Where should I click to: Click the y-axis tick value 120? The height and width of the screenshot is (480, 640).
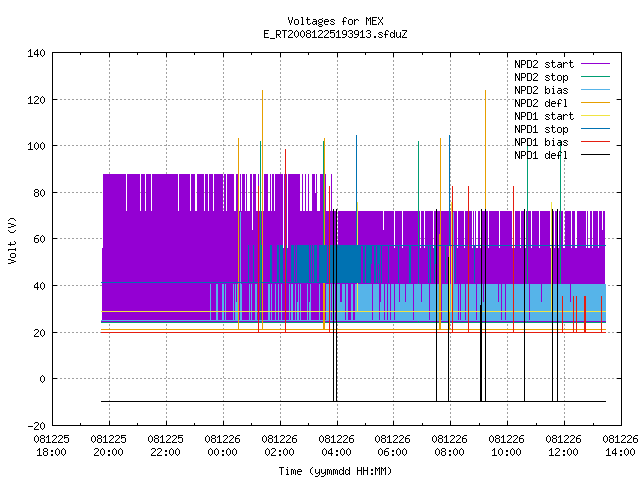36,100
